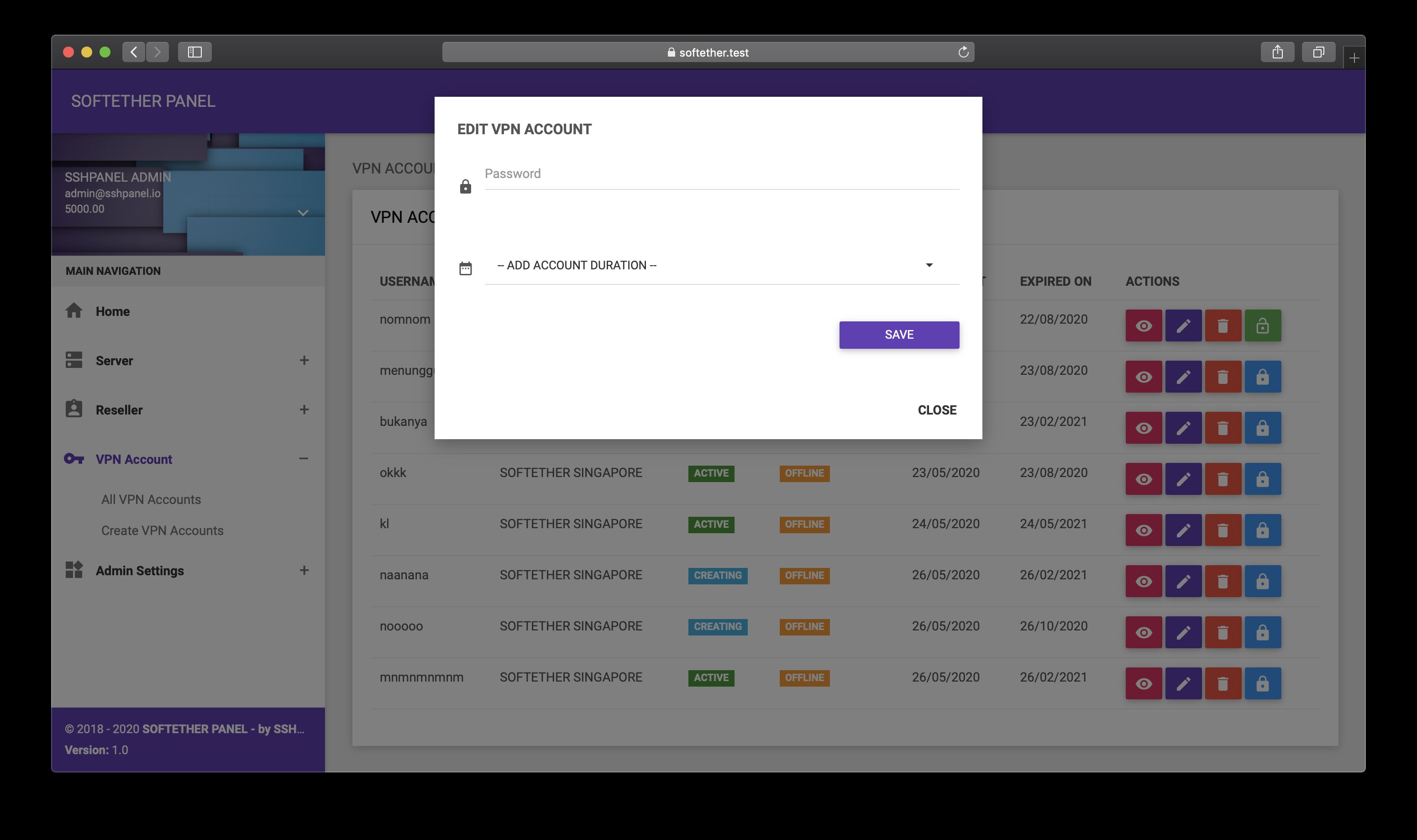Open Create VPN Accounts link
This screenshot has width=1417, height=840.
coord(163,530)
